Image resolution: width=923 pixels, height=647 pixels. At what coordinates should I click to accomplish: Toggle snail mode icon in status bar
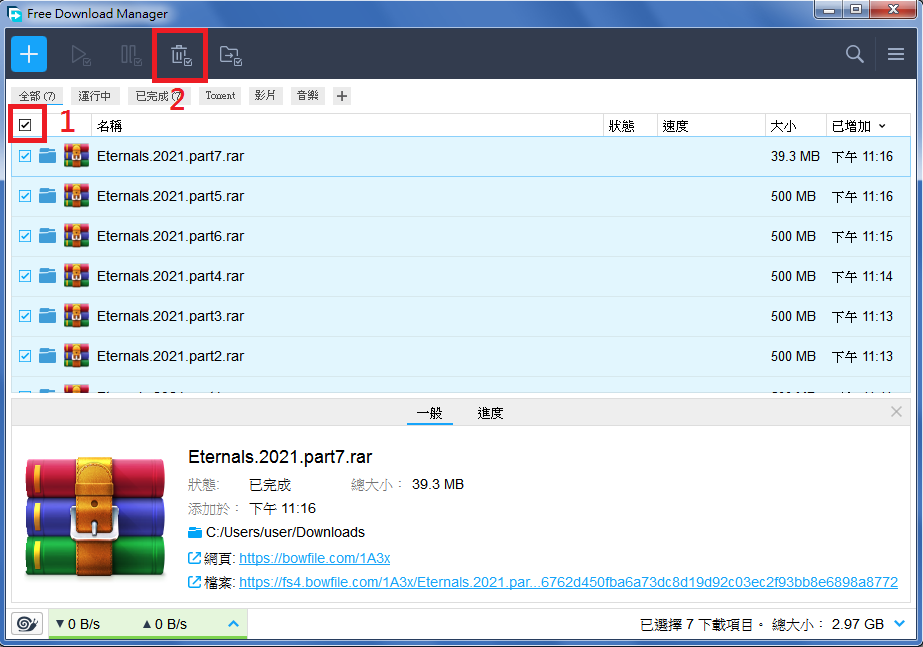[x=27, y=623]
